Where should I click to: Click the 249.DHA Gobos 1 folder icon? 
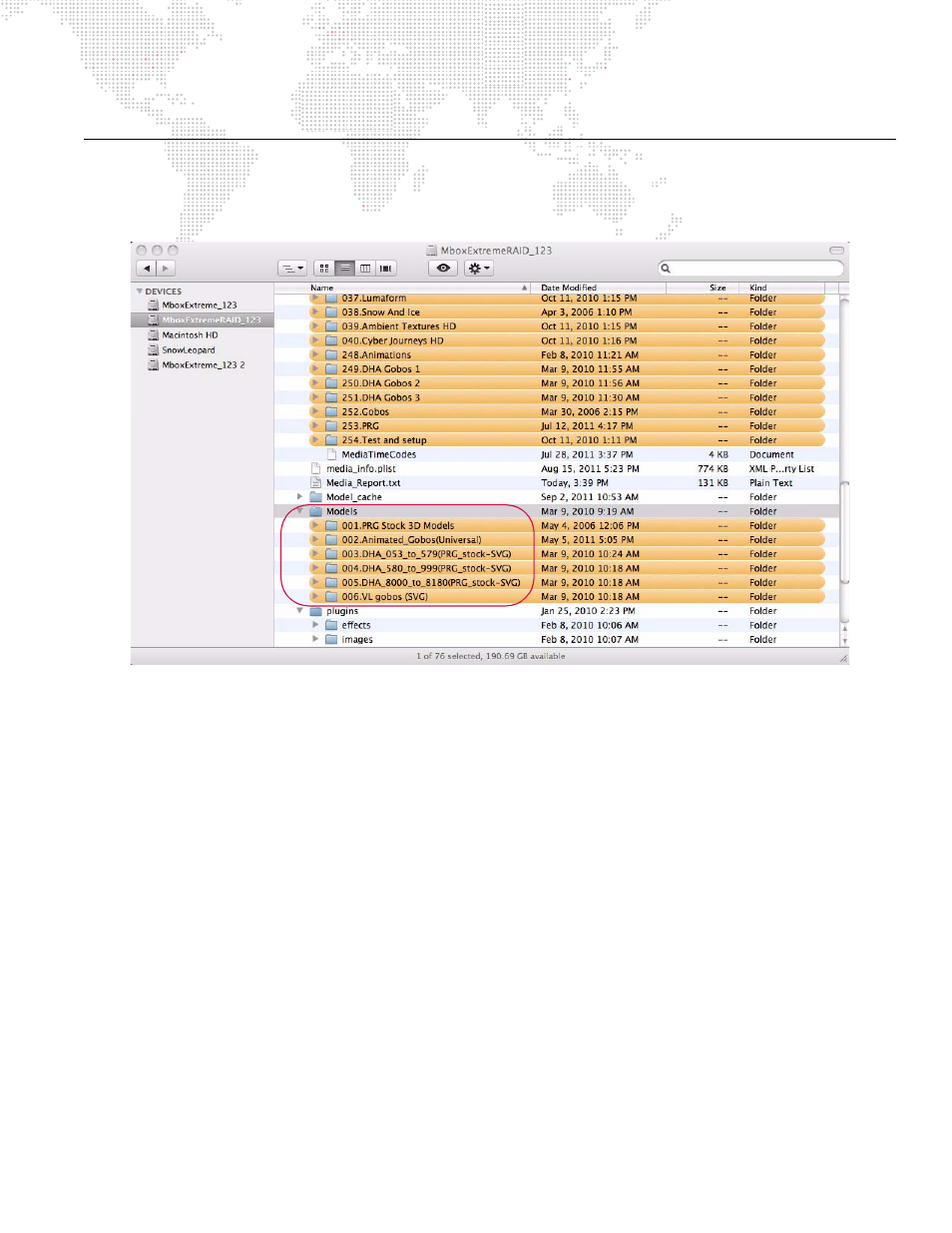coord(331,369)
